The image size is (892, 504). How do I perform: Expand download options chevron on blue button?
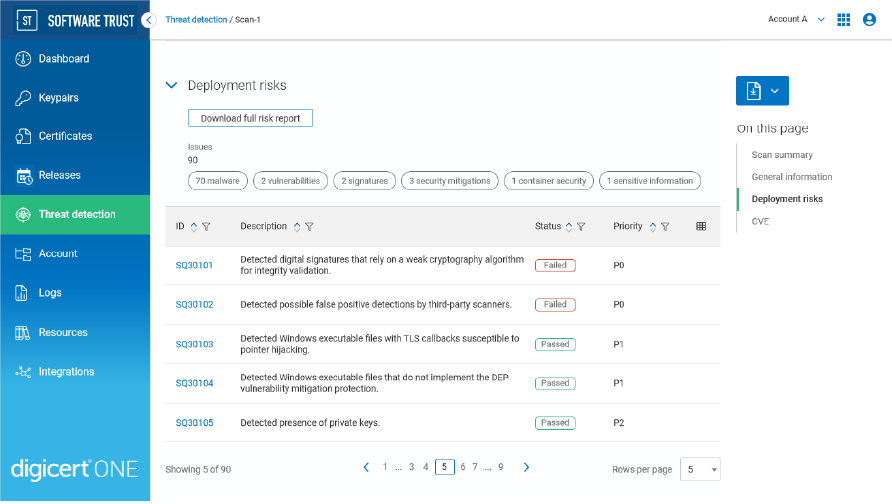click(x=775, y=91)
